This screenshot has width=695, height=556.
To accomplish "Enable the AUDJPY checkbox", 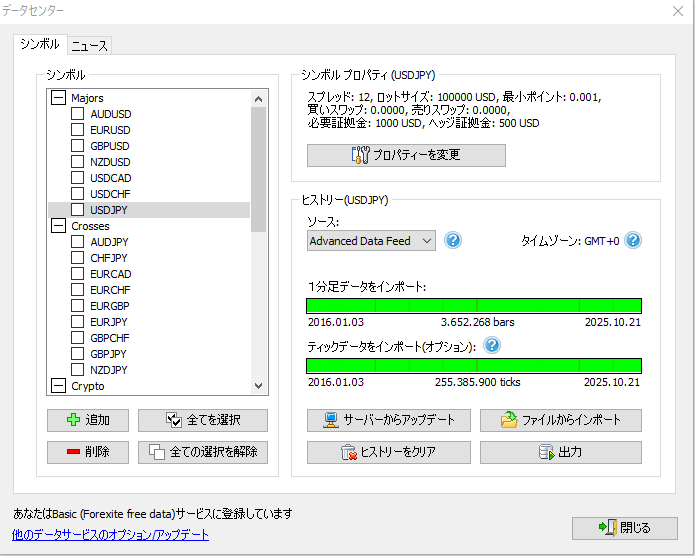I will [x=78, y=242].
